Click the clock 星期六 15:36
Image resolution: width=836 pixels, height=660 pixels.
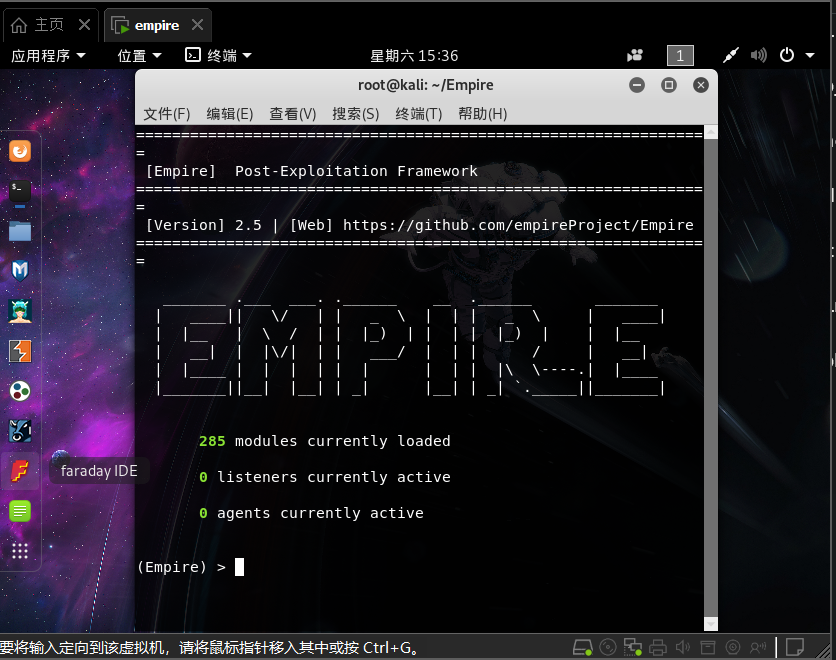[414, 55]
